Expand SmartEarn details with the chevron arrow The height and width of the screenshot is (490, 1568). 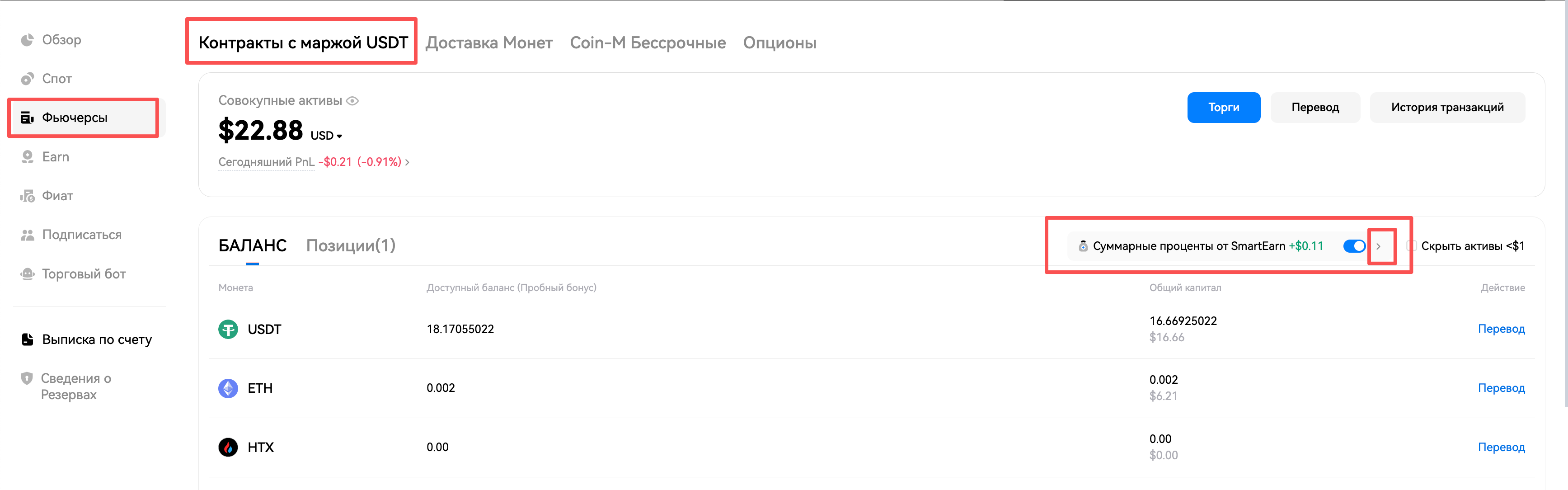[x=1379, y=246]
